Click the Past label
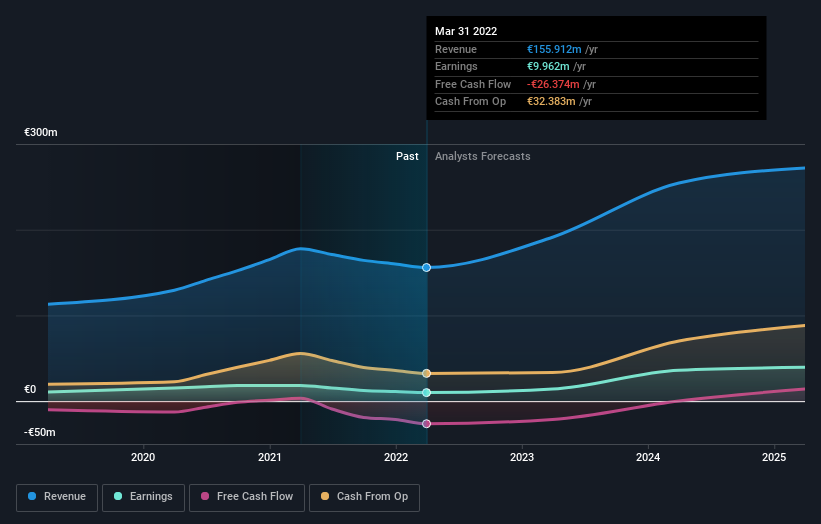Screen dimensions: 821x524 coord(407,157)
